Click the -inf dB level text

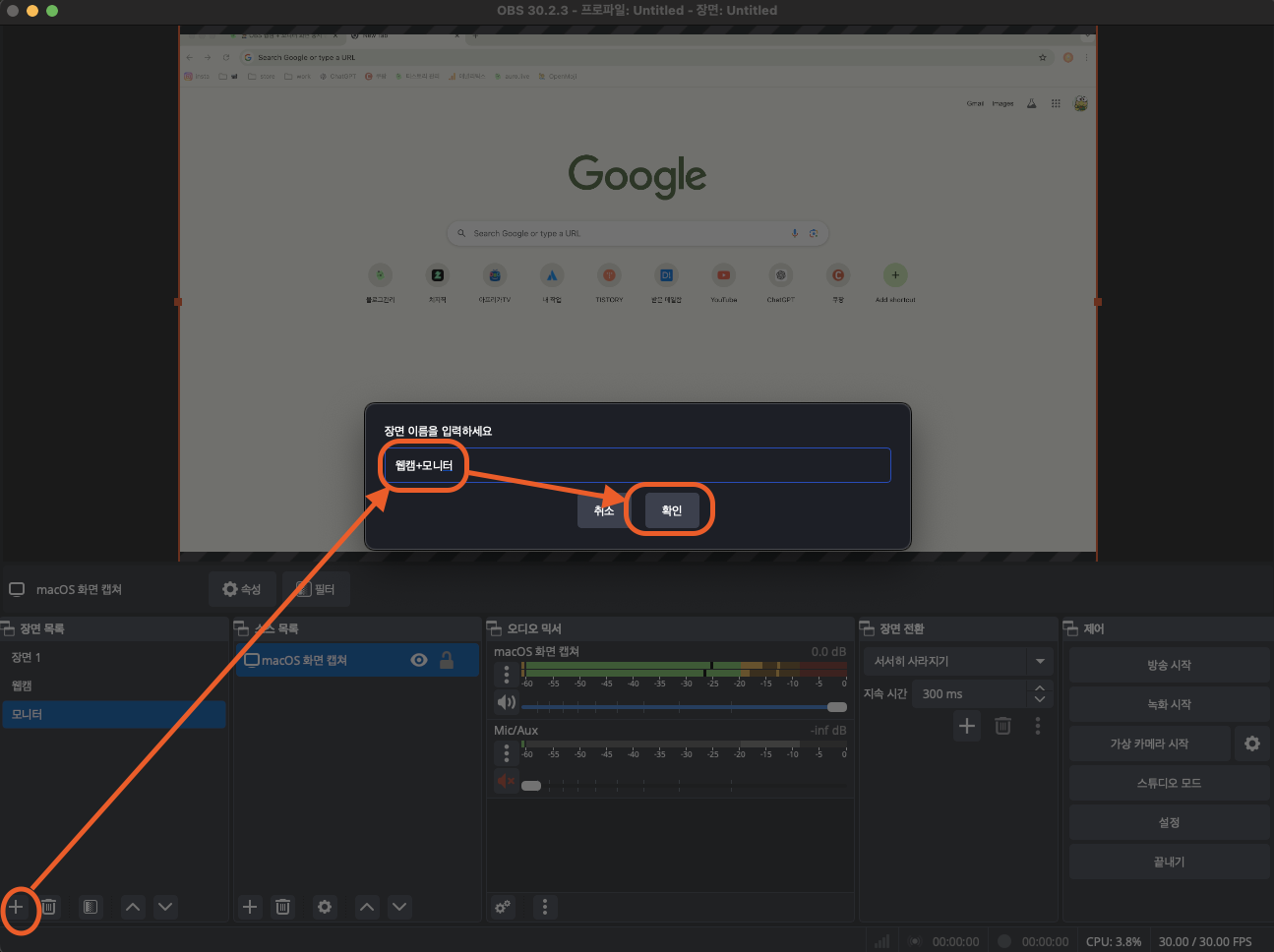(x=828, y=730)
